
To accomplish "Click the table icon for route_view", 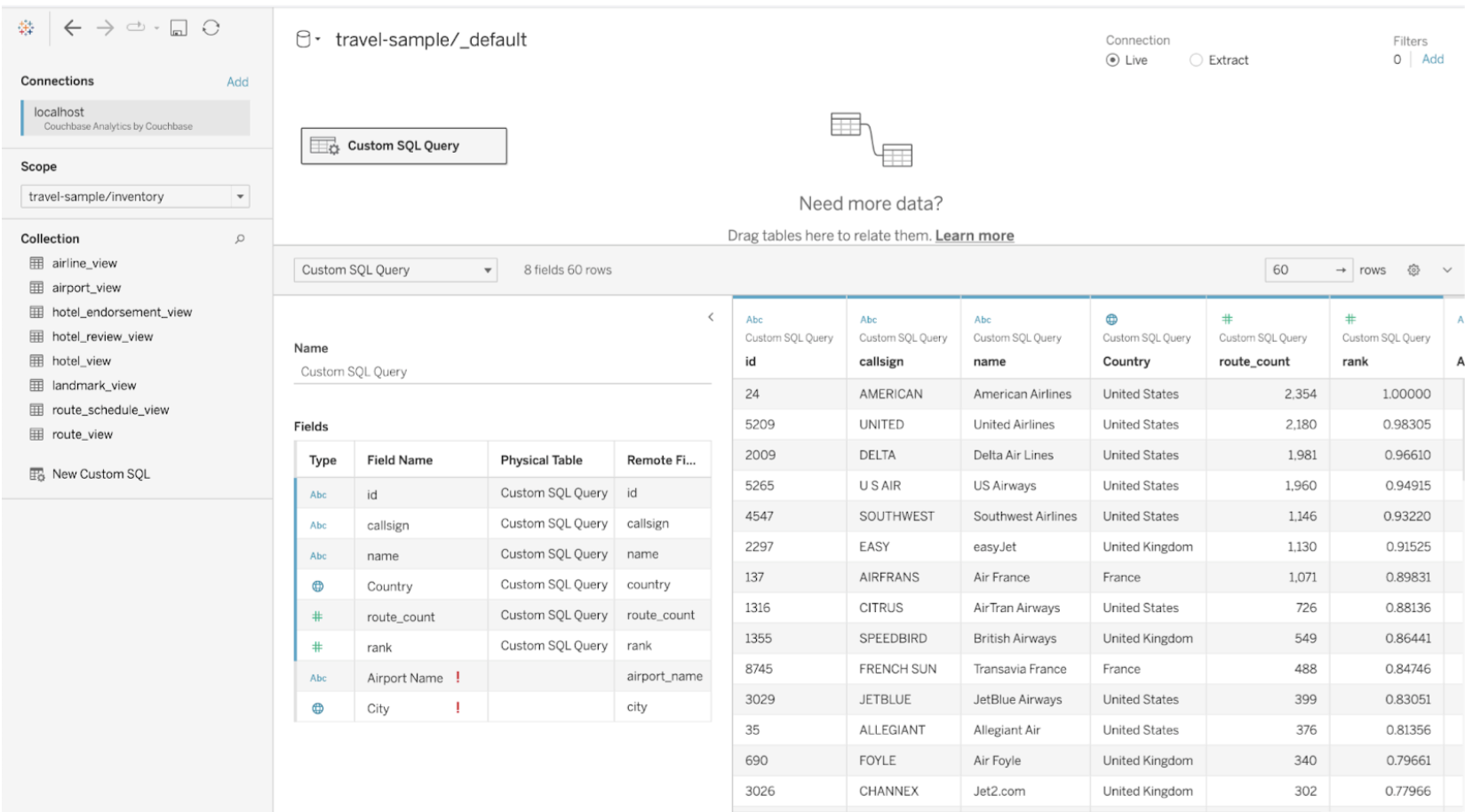I will point(36,434).
